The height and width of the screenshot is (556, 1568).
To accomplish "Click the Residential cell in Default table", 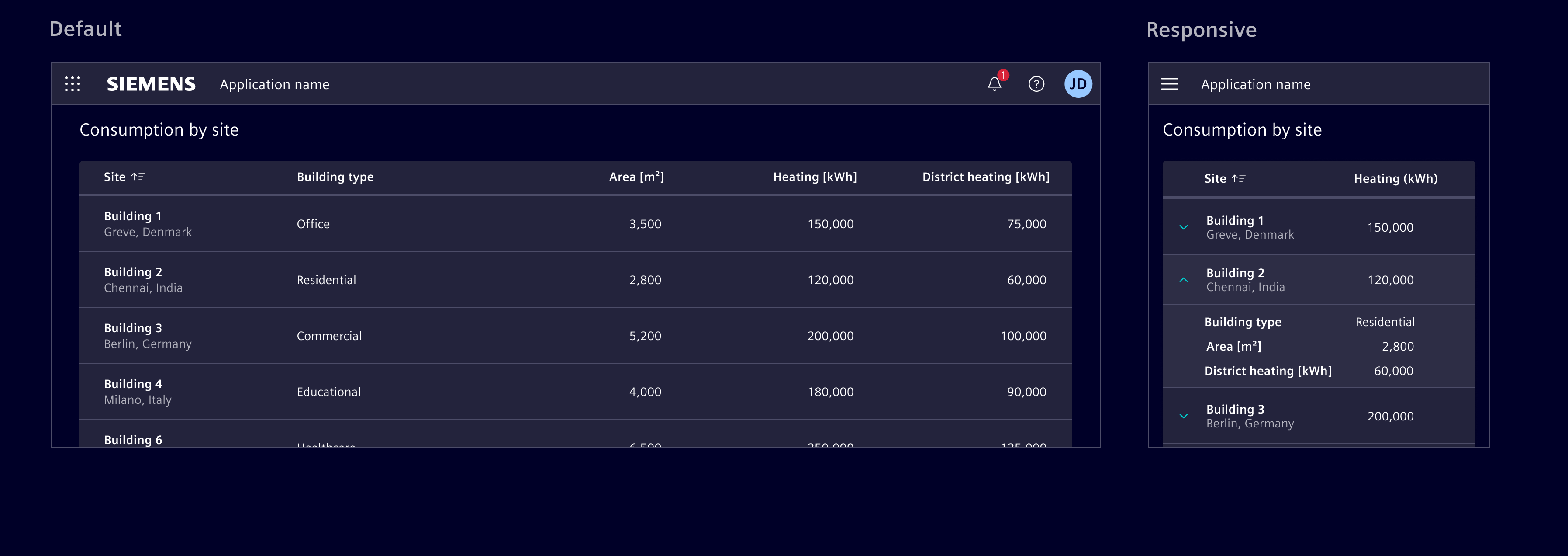I will tap(326, 280).
